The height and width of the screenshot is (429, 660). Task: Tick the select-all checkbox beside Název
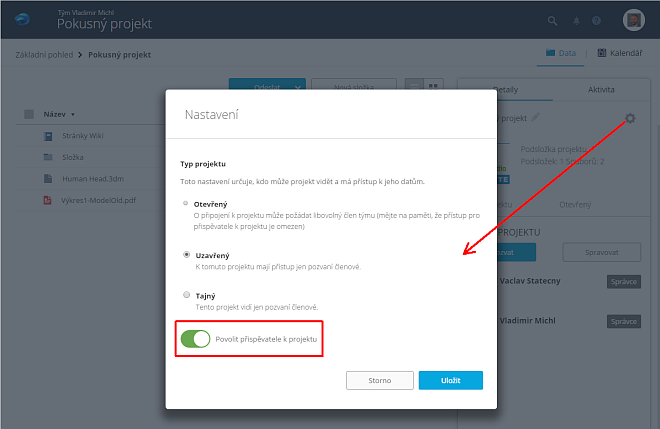[29, 114]
